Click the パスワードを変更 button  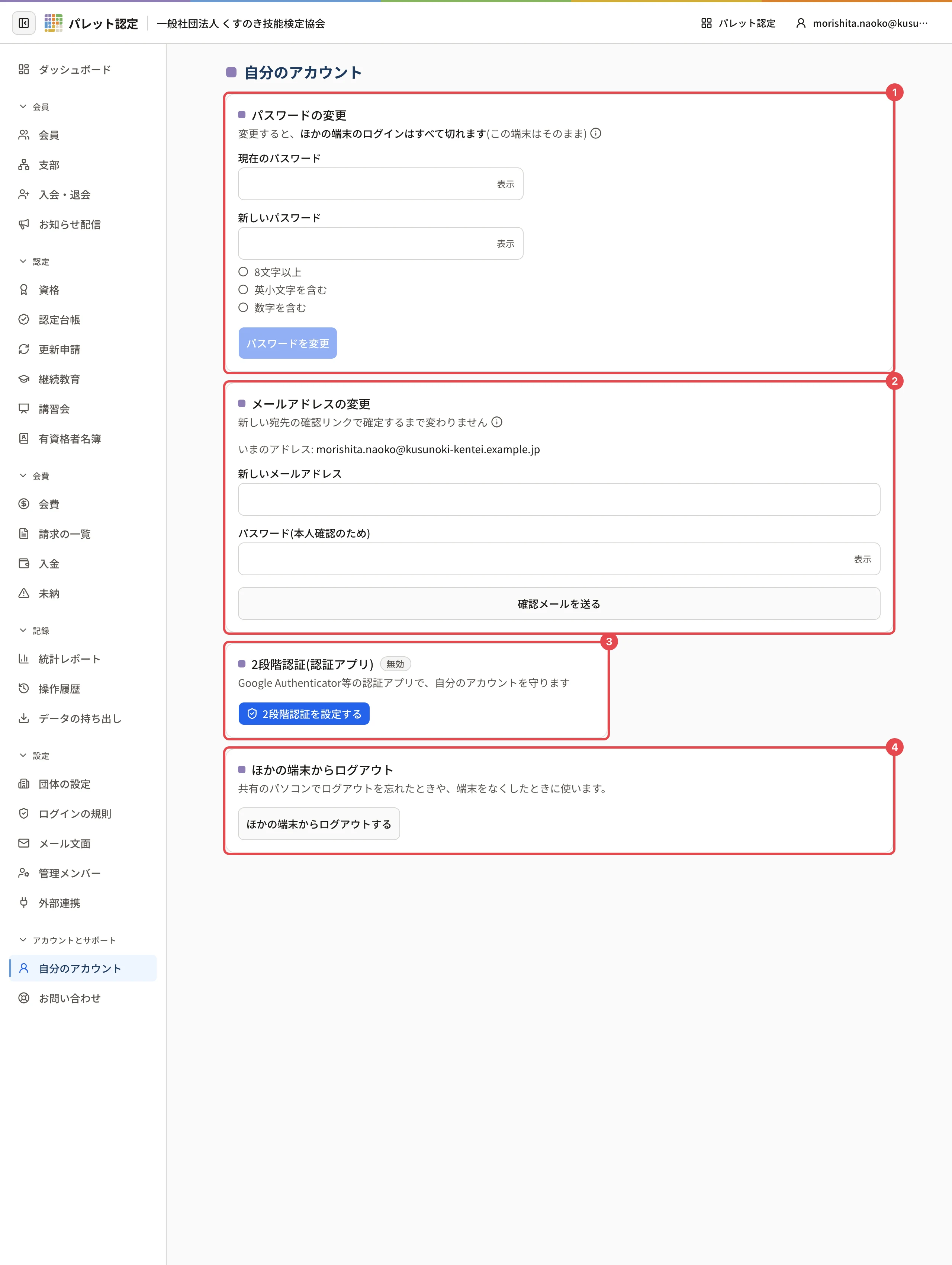[287, 343]
